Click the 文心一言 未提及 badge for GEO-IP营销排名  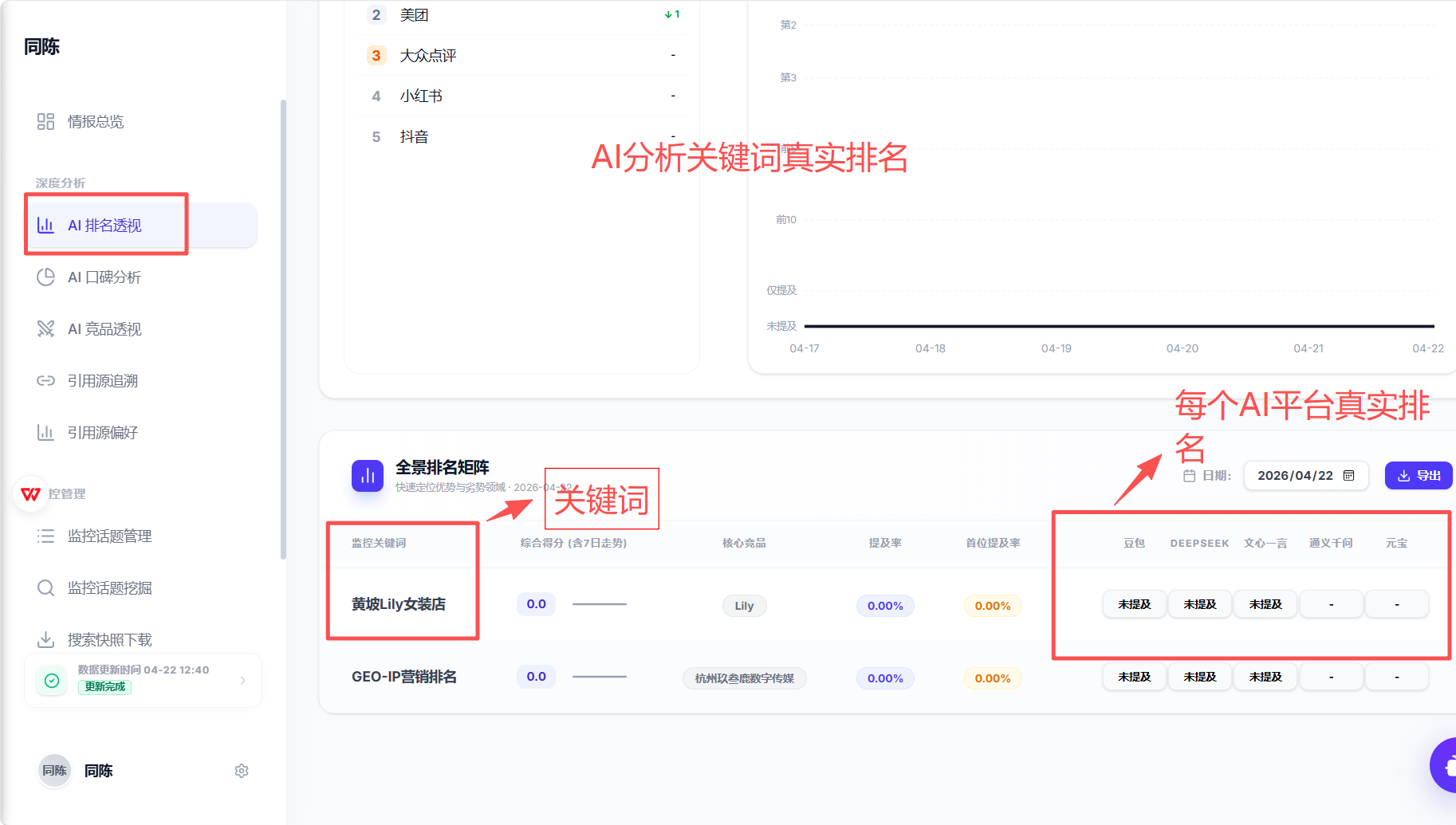1265,678
